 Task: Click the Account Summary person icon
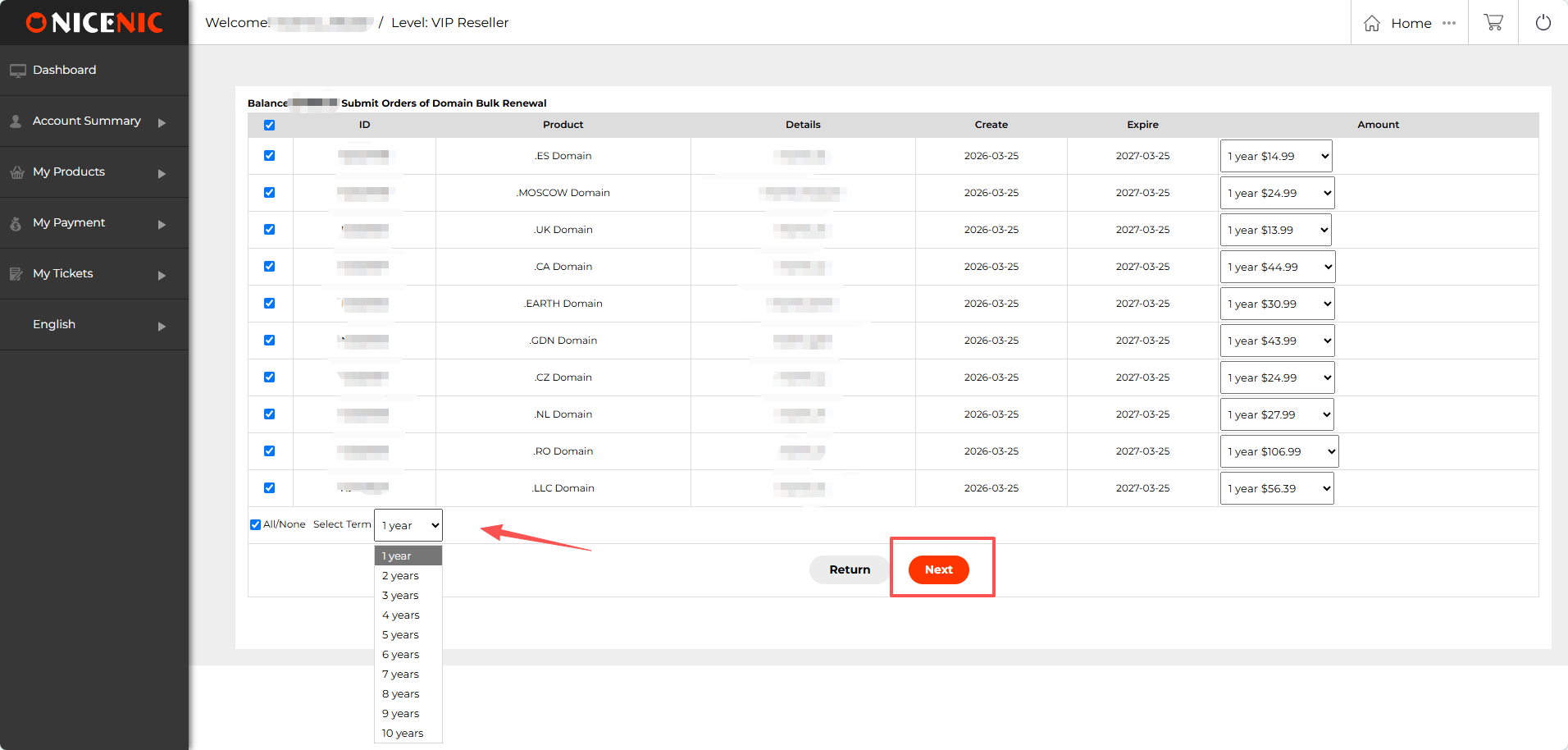pyautogui.click(x=16, y=121)
